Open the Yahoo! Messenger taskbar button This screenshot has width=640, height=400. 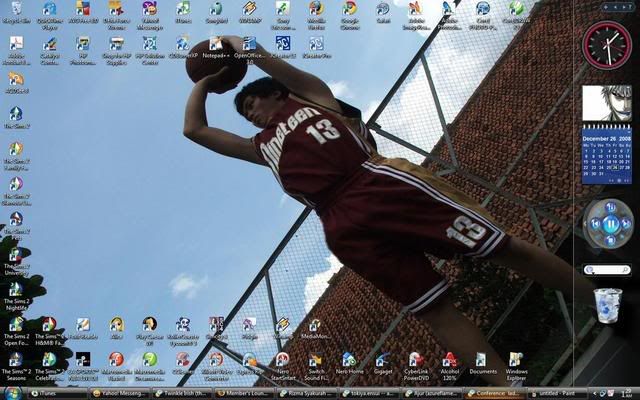120,393
